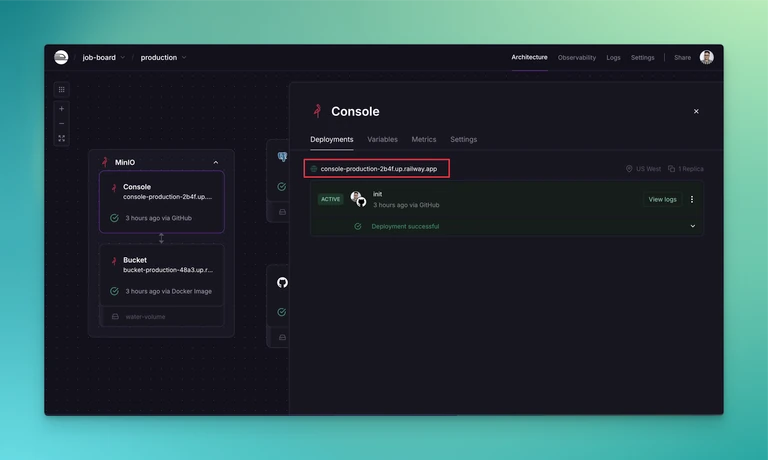Click the 1 Replica label

pyautogui.click(x=691, y=169)
